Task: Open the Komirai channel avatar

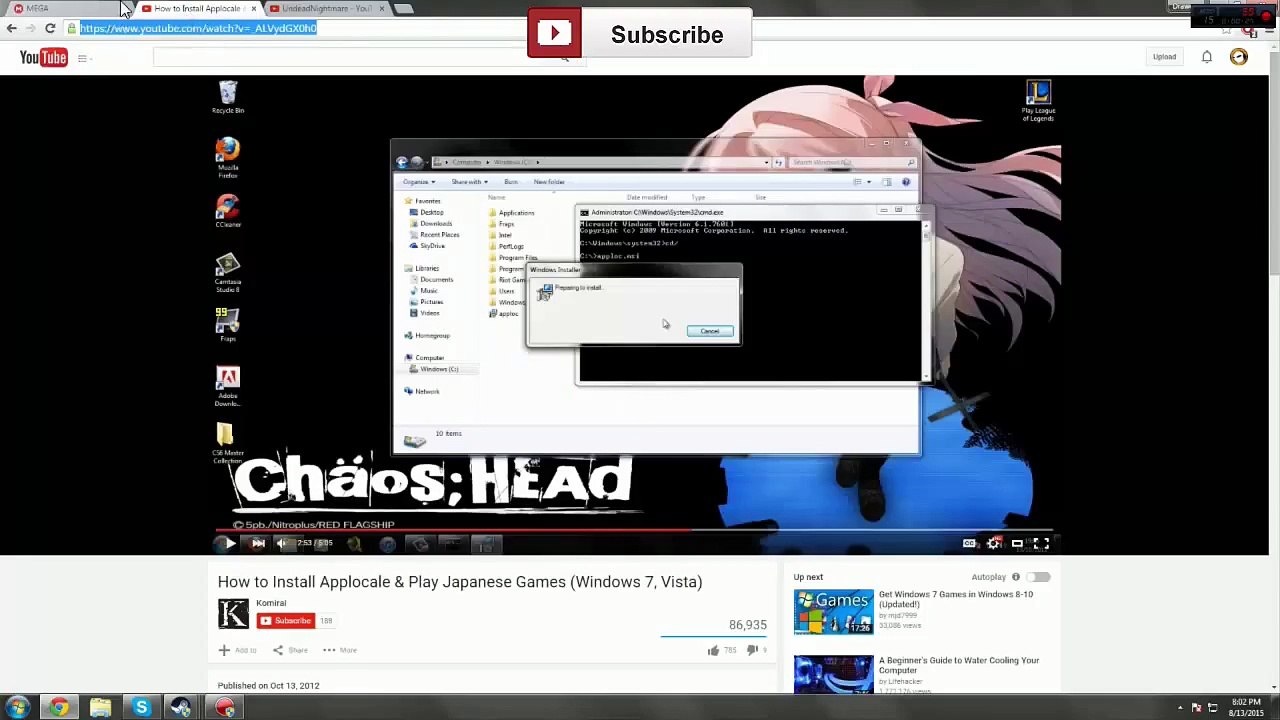Action: point(233,614)
